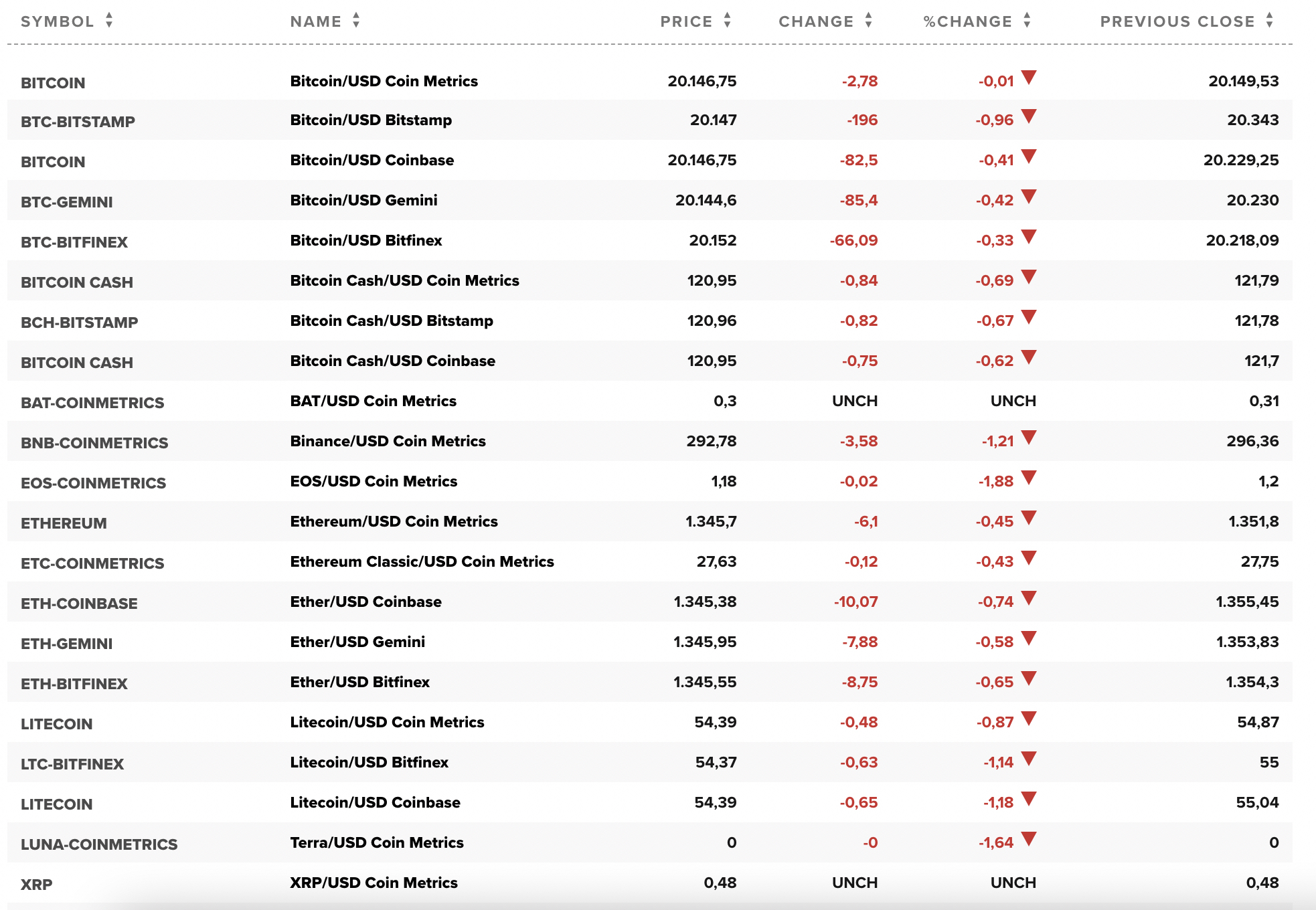
Task: Sort table by PRICE column arrows
Action: pyautogui.click(x=727, y=21)
